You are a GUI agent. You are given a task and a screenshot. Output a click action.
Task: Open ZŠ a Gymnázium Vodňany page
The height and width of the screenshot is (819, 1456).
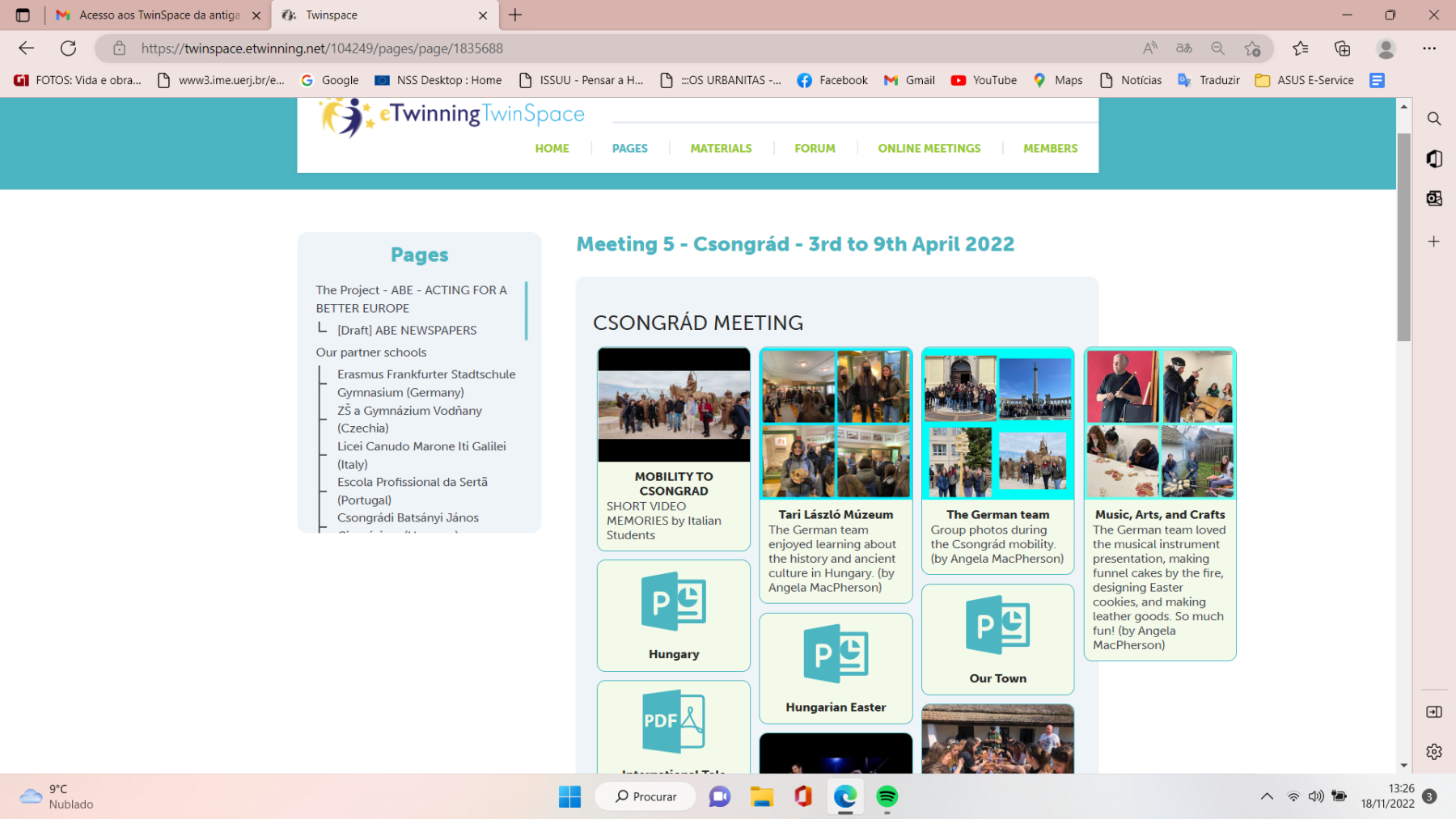click(409, 419)
